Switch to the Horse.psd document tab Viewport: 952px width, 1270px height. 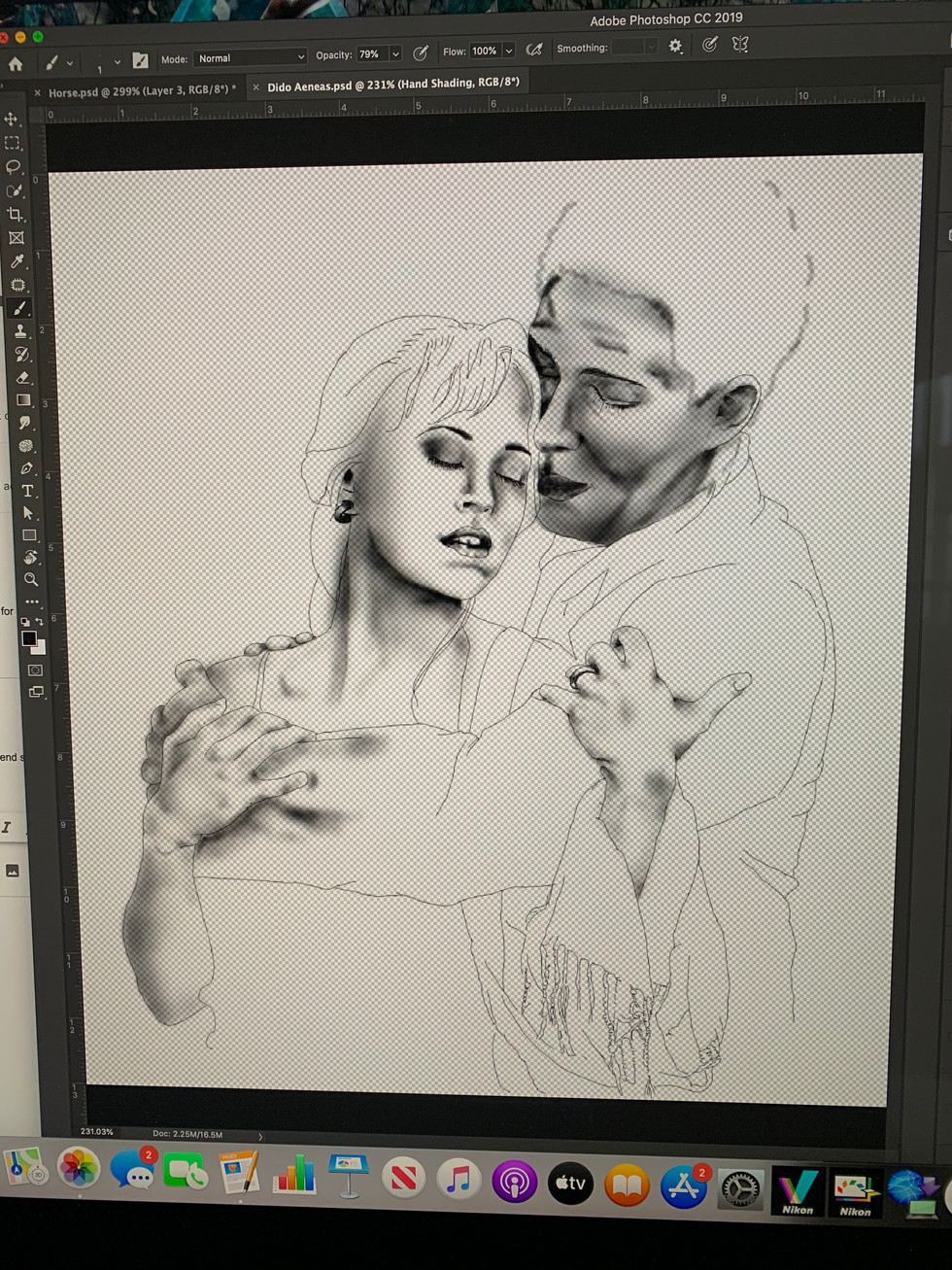[x=142, y=91]
